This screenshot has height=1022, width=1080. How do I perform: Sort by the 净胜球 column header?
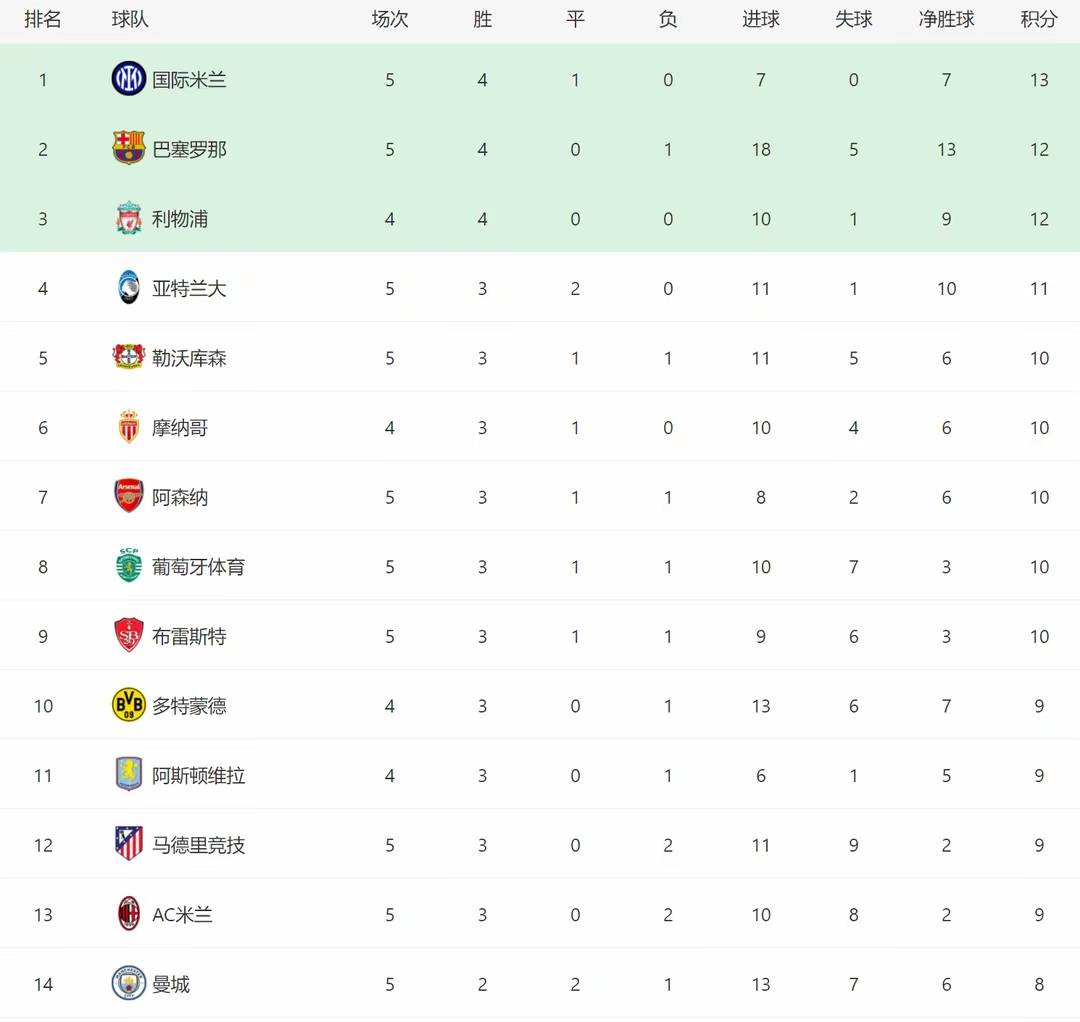946,20
